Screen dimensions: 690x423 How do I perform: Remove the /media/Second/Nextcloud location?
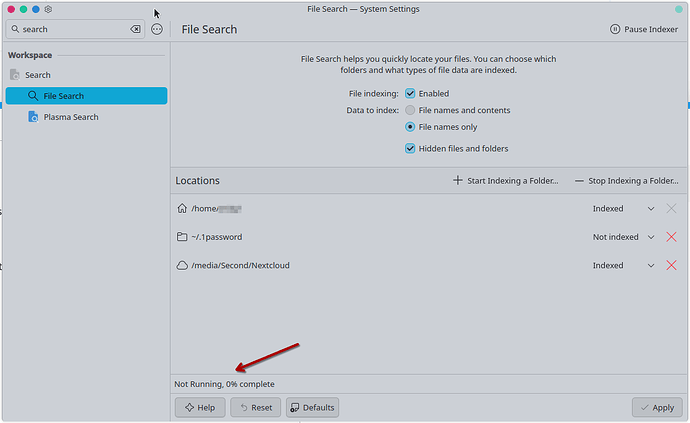point(671,266)
